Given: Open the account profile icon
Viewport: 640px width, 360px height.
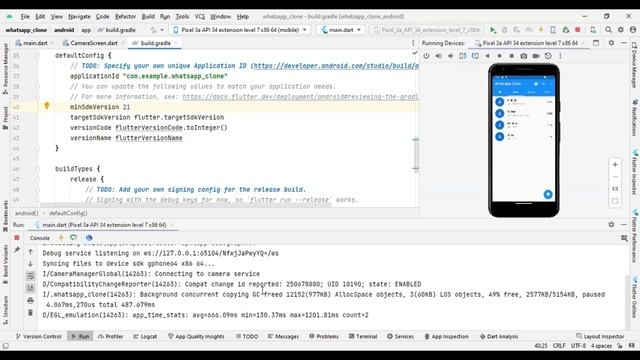Looking at the screenshot, I should (x=633, y=30).
